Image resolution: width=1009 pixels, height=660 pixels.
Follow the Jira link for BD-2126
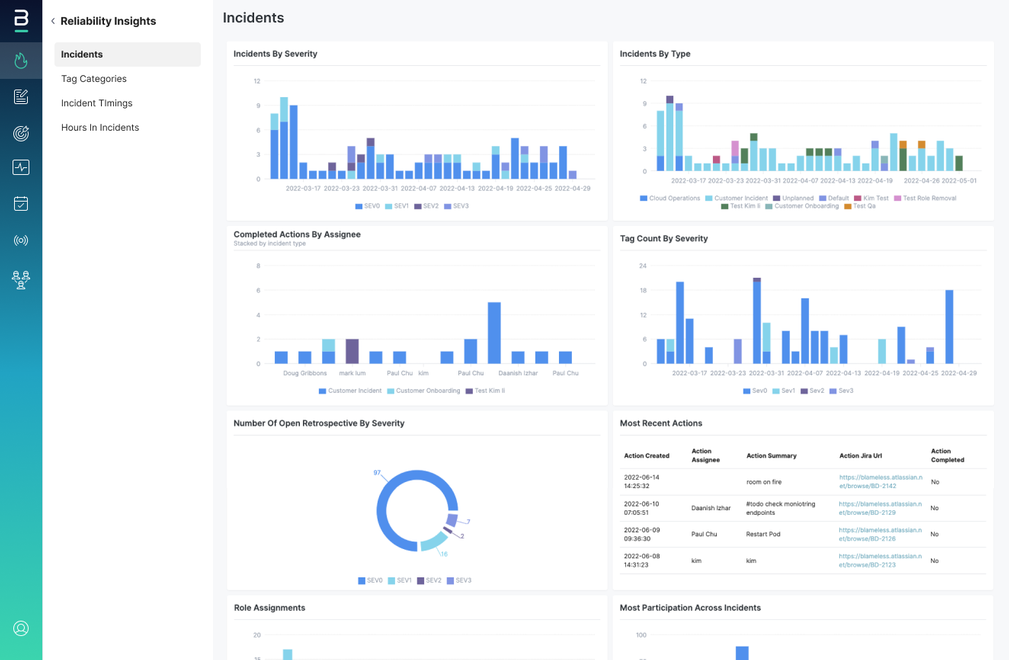click(882, 534)
